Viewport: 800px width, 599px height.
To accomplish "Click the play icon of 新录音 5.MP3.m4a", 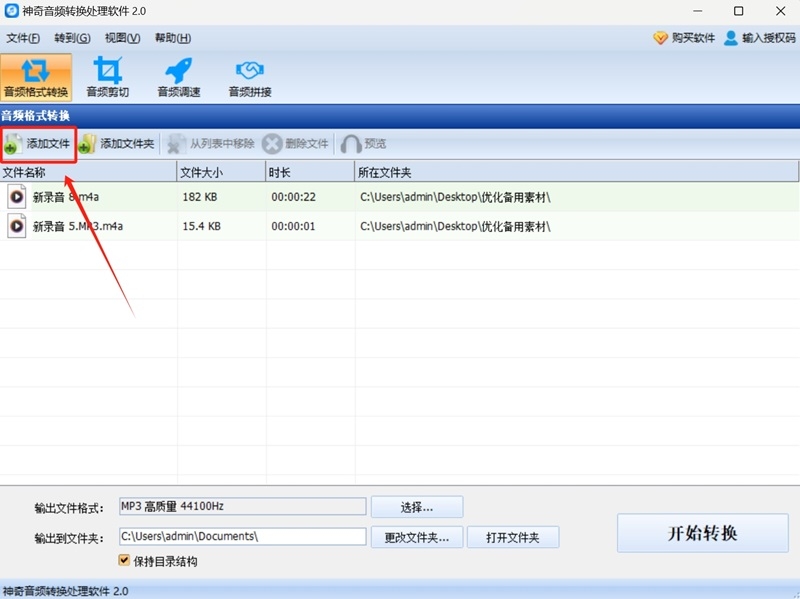I will (x=16, y=226).
